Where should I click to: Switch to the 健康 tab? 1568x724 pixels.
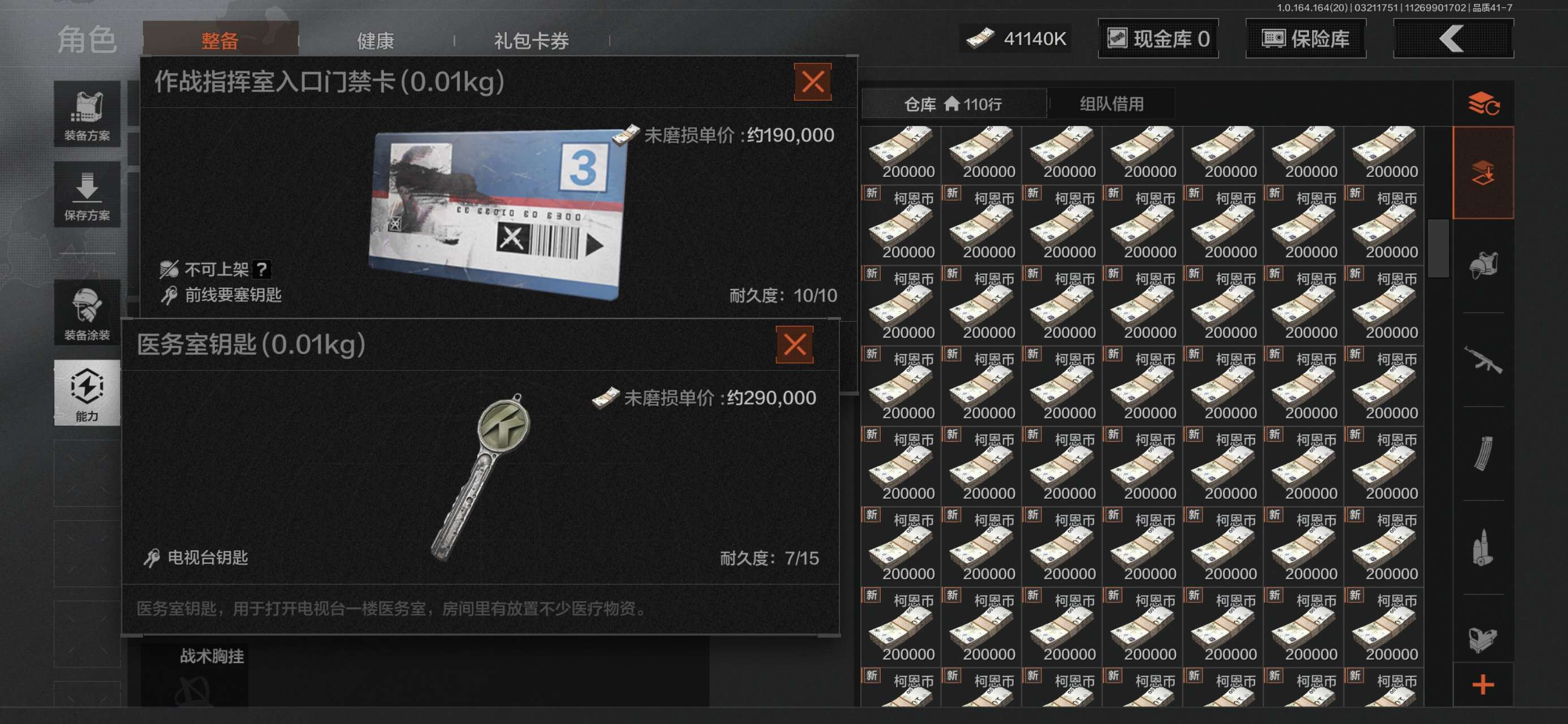376,41
